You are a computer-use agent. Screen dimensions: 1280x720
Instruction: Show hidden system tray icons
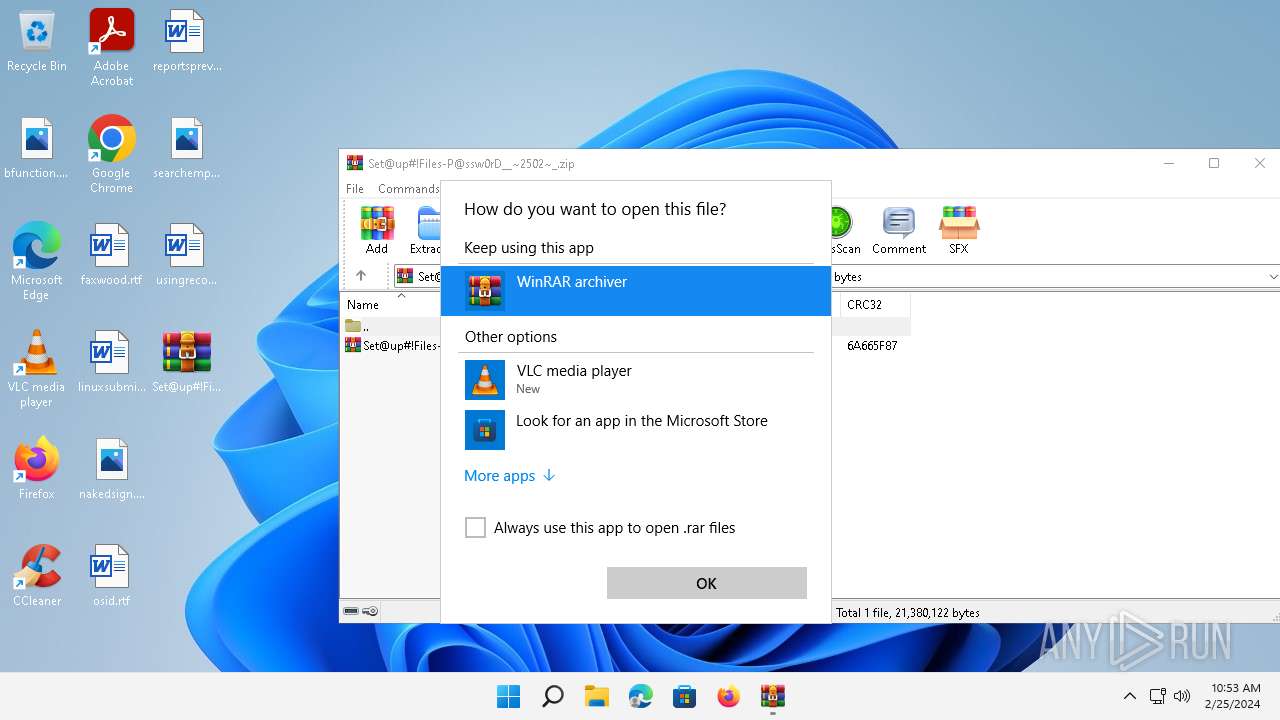(1130, 696)
